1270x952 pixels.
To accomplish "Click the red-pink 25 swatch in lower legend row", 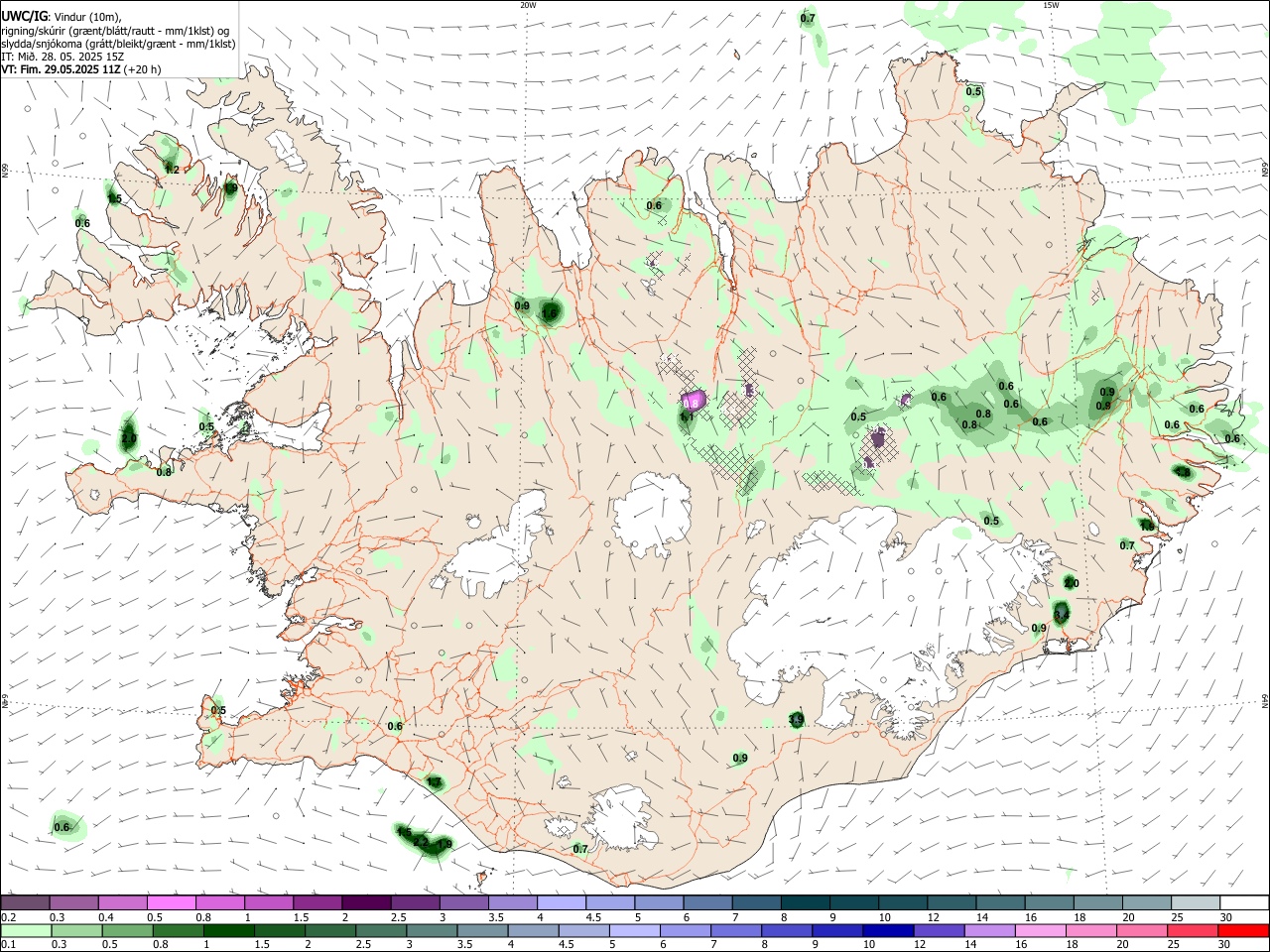I will click(x=1193, y=931).
